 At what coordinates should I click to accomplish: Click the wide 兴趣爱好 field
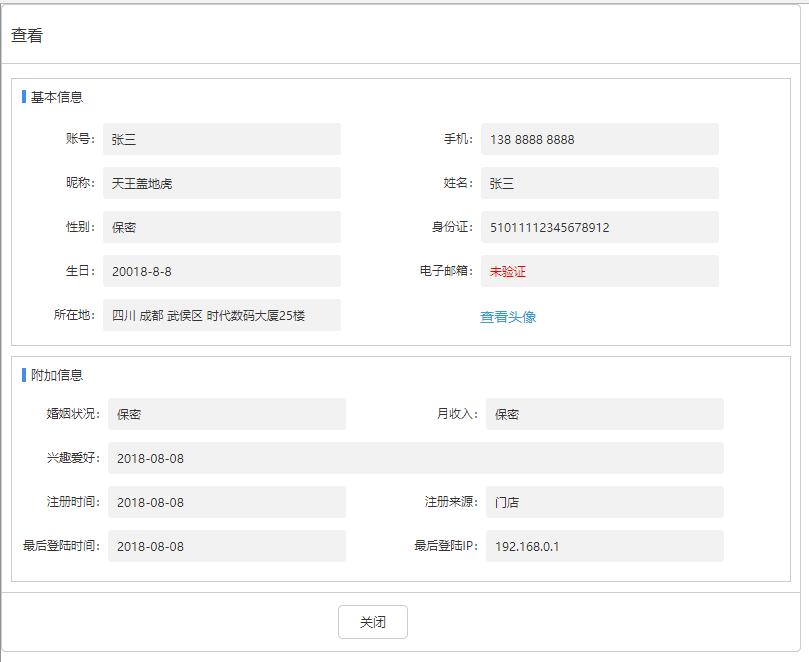click(x=415, y=458)
